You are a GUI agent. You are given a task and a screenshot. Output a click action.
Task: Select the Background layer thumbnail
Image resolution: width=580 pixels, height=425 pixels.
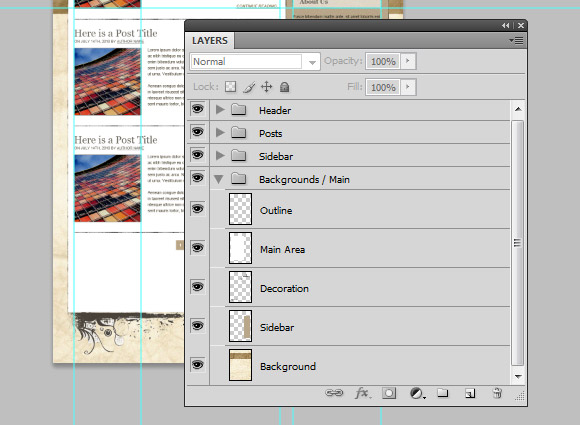click(240, 365)
